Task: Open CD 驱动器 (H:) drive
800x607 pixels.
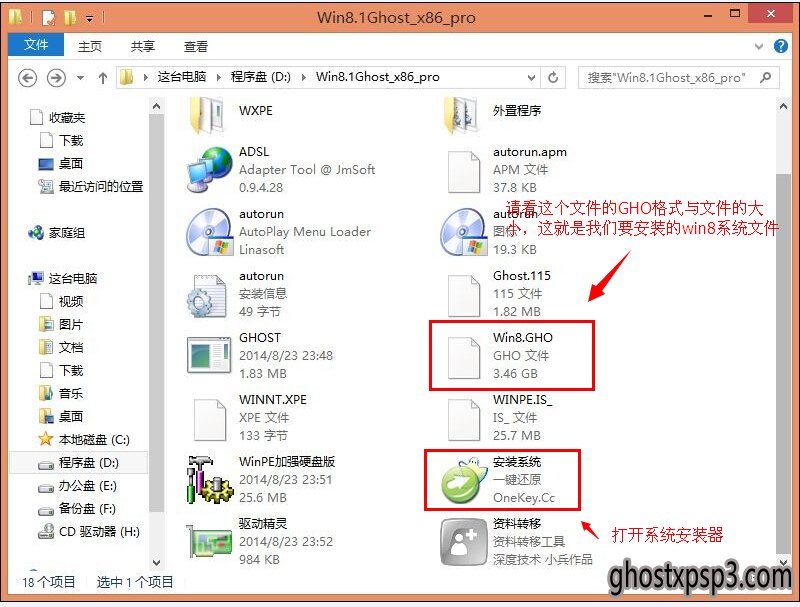Action: (x=99, y=532)
